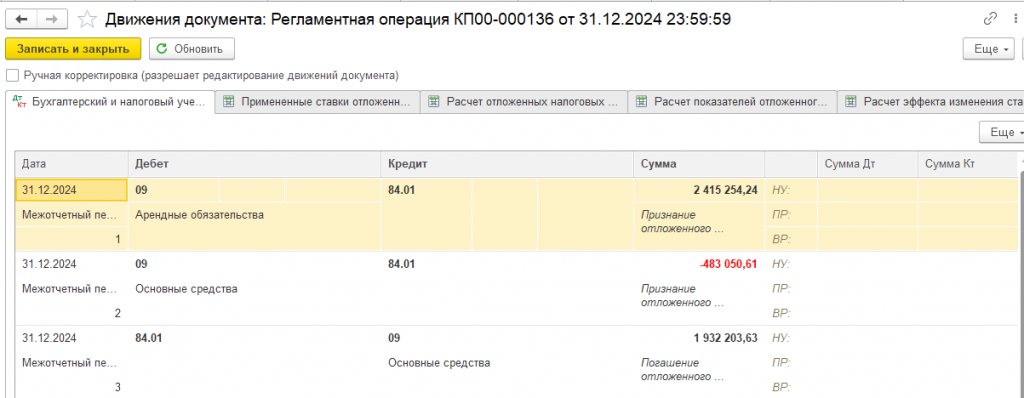The image size is (1024, 398).
Task: Open the top Еще dropdown menu
Action: click(989, 49)
